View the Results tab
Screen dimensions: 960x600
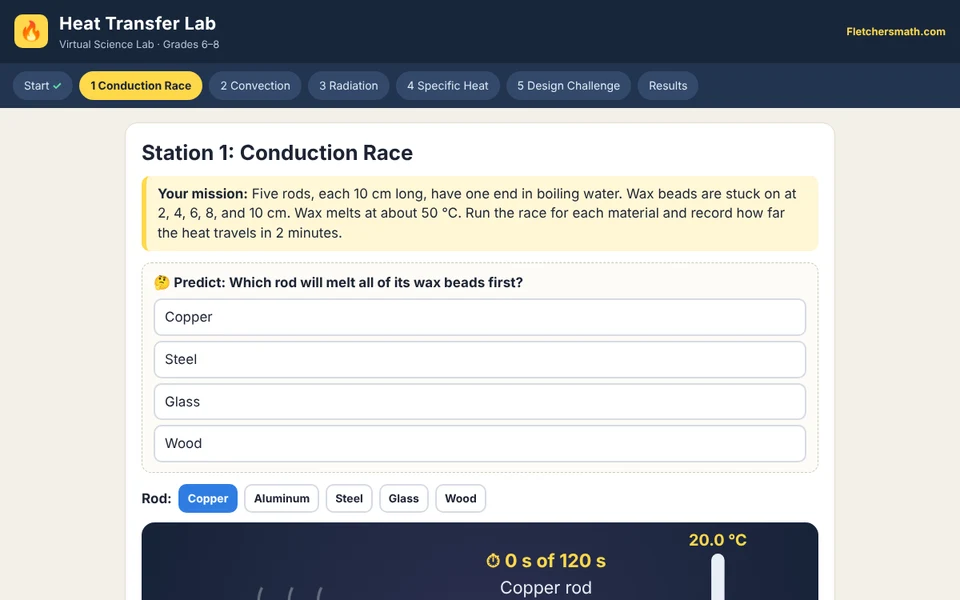click(668, 86)
